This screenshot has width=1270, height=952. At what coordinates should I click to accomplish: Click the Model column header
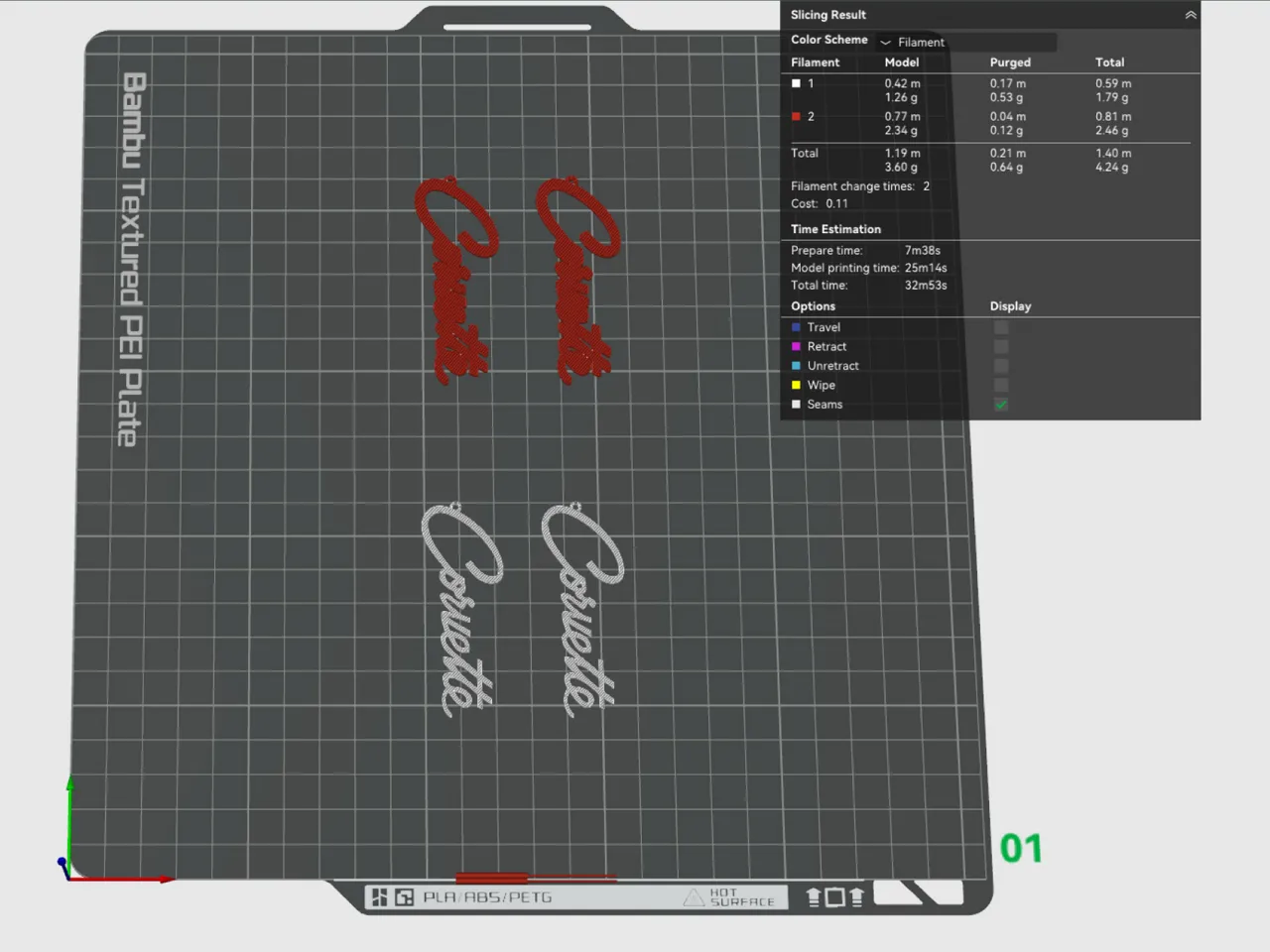tap(902, 62)
